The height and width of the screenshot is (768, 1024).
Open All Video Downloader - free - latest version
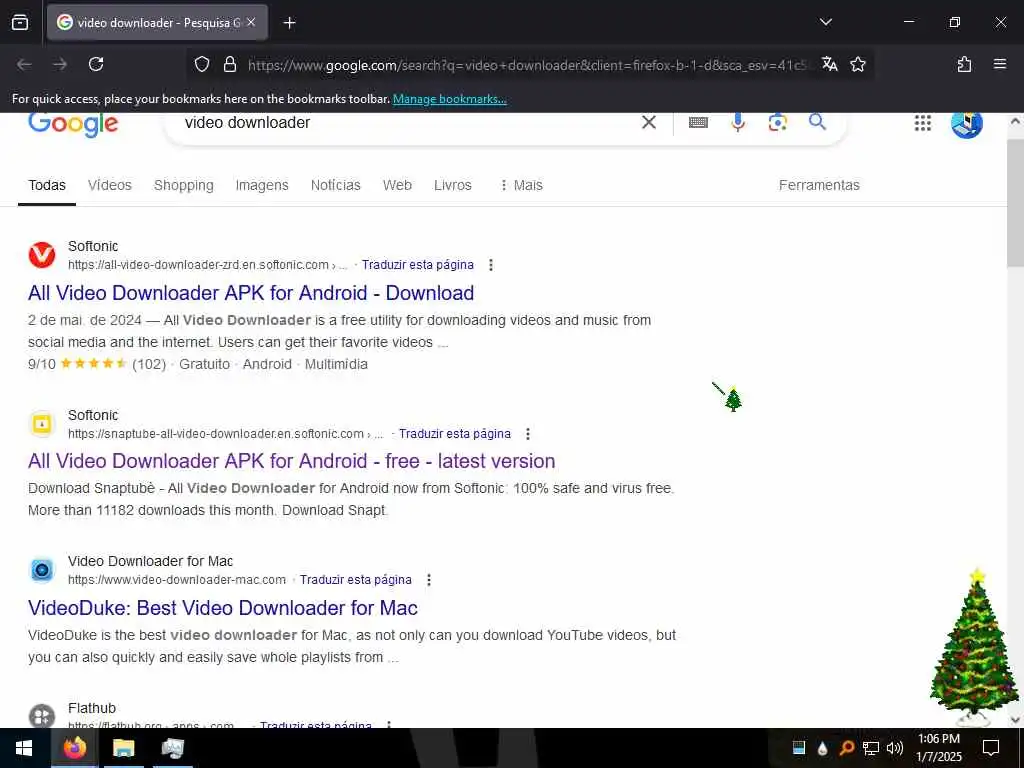(x=291, y=460)
